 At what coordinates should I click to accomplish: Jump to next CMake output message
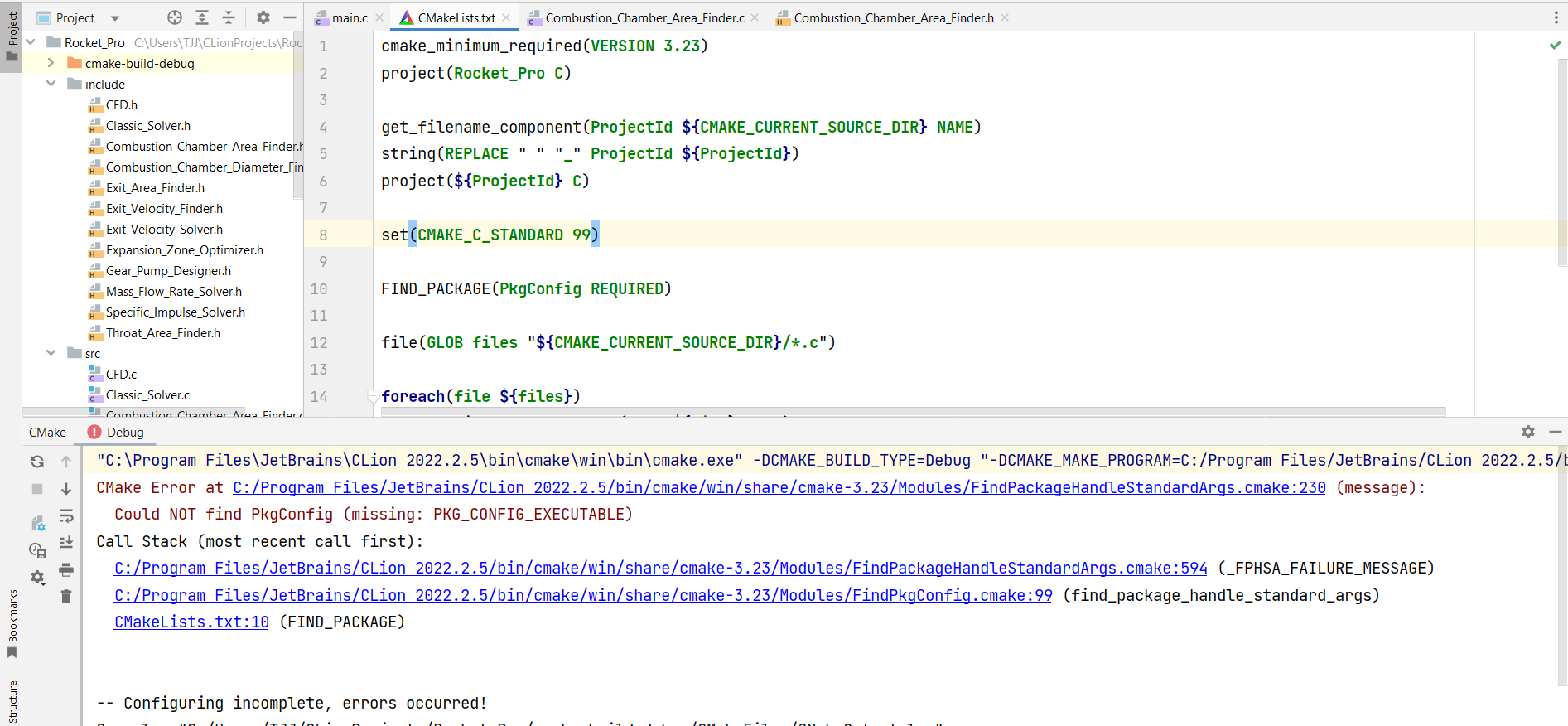66,489
